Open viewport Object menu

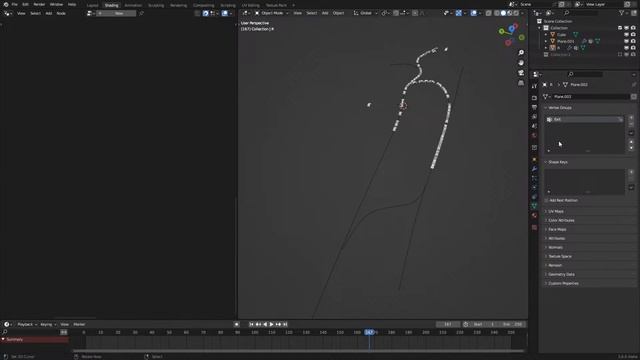pyautogui.click(x=338, y=13)
